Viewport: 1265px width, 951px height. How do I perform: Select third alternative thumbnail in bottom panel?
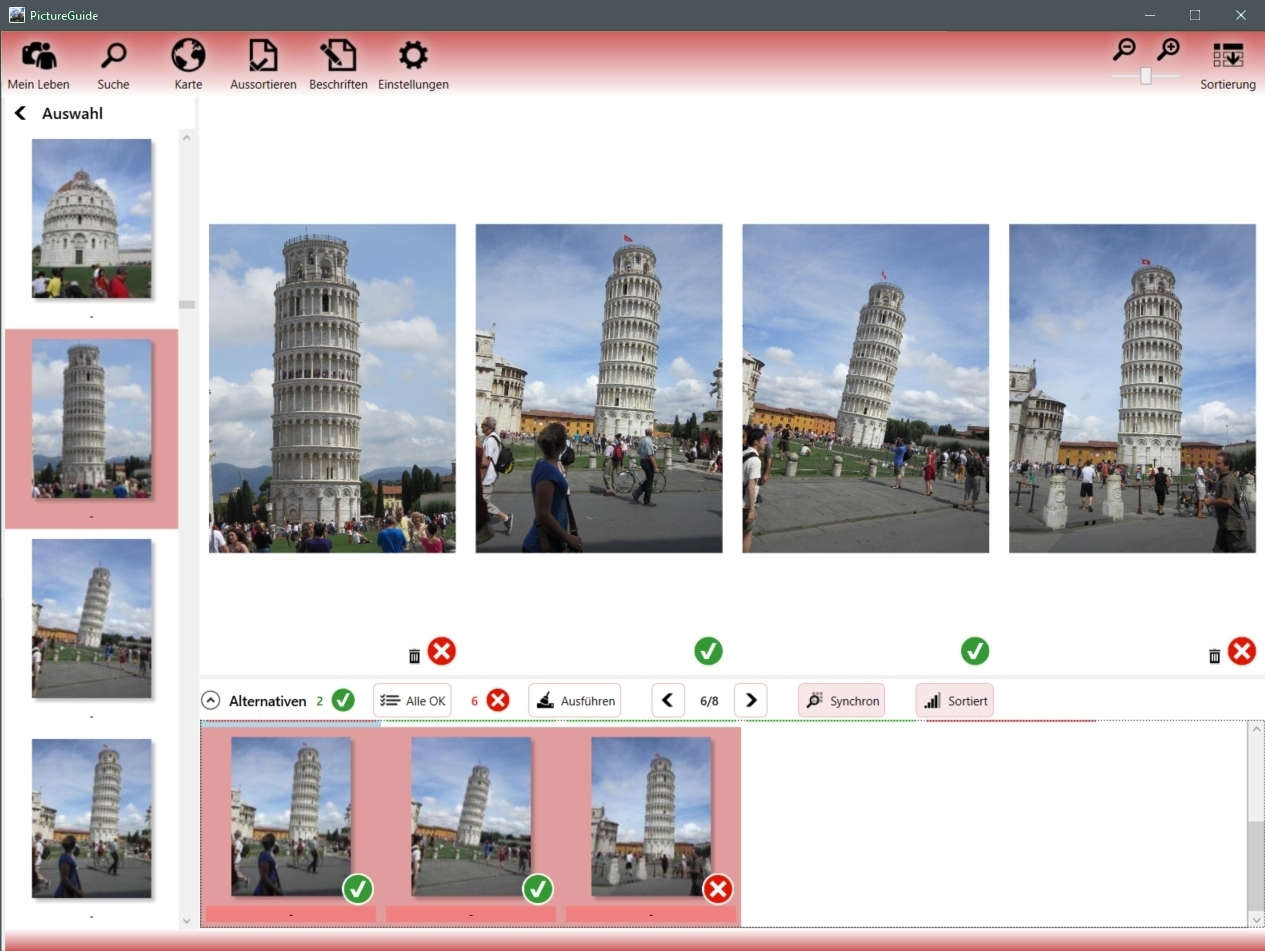pyautogui.click(x=651, y=816)
